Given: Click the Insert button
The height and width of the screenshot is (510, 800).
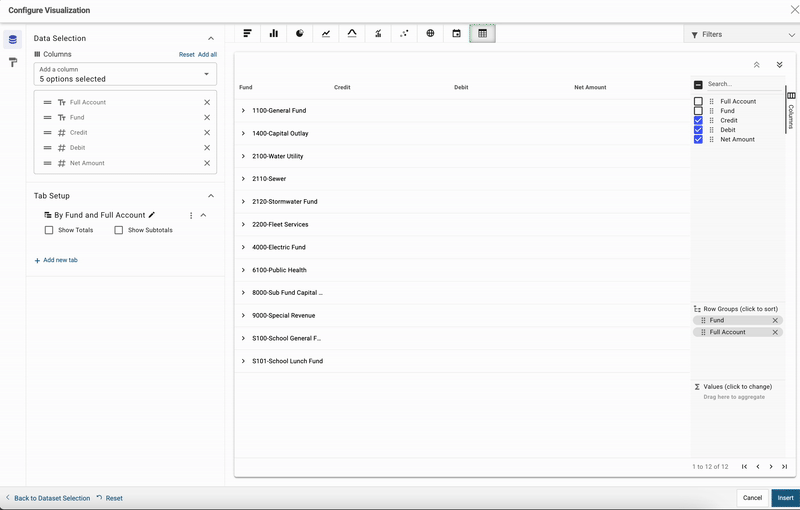Looking at the screenshot, I should tap(786, 498).
